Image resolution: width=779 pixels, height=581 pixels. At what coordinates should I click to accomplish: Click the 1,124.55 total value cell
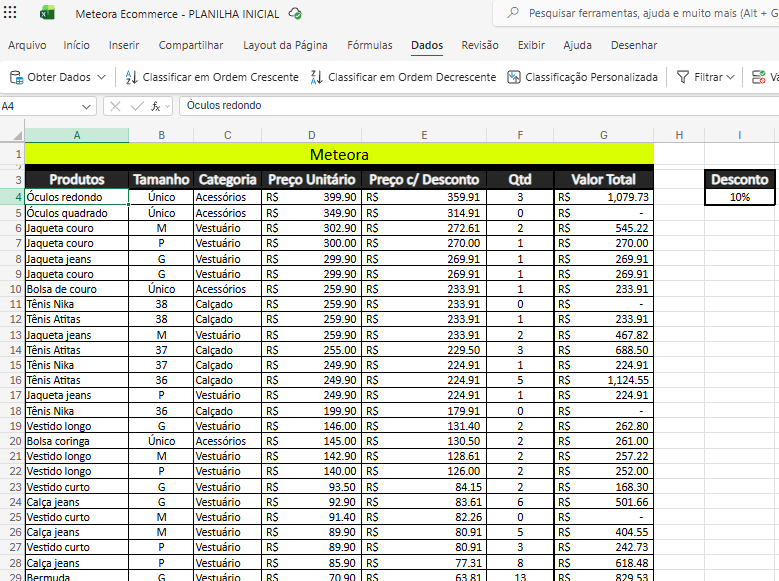click(x=604, y=380)
